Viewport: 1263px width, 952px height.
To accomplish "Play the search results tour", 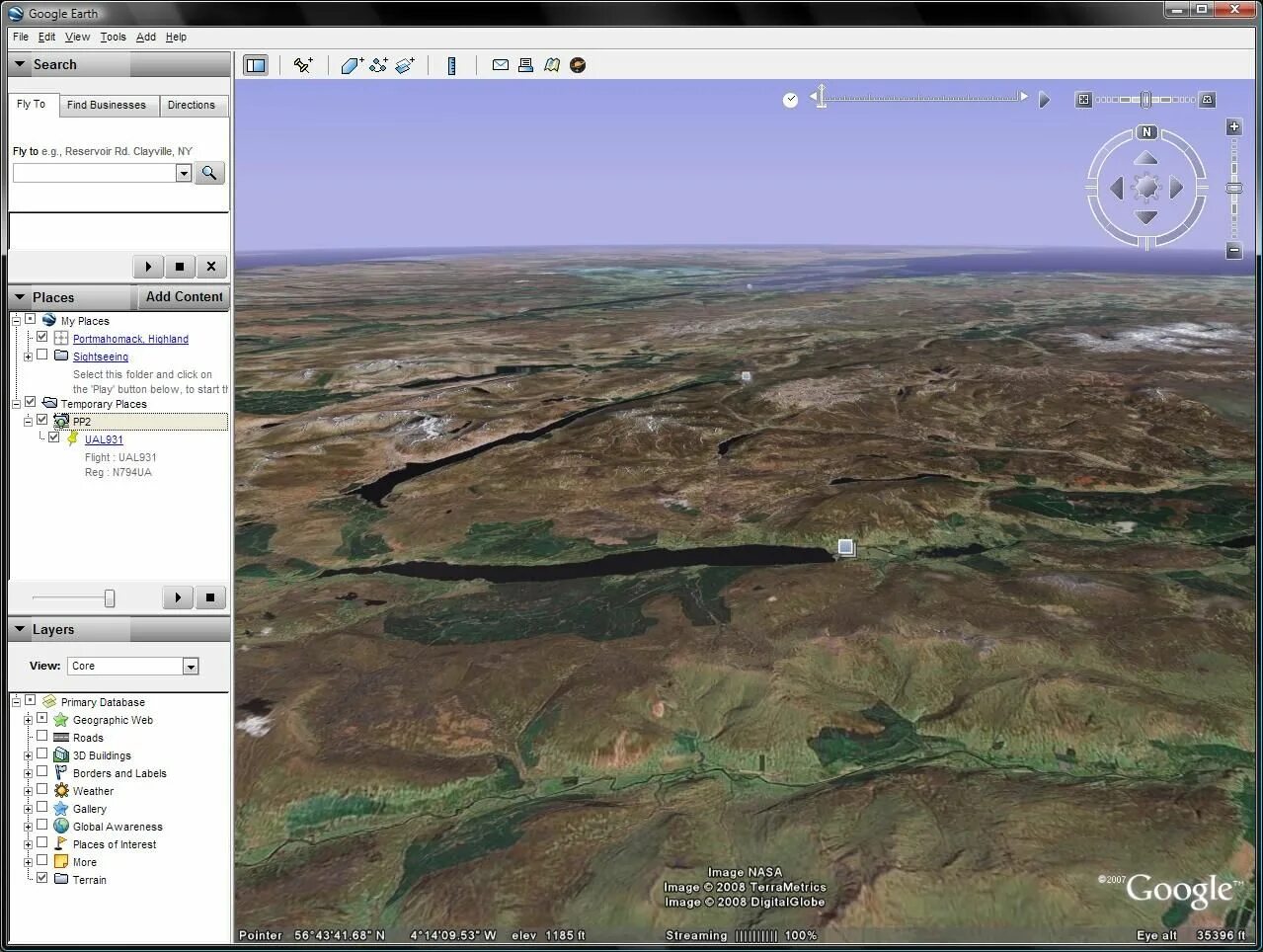I will click(148, 267).
